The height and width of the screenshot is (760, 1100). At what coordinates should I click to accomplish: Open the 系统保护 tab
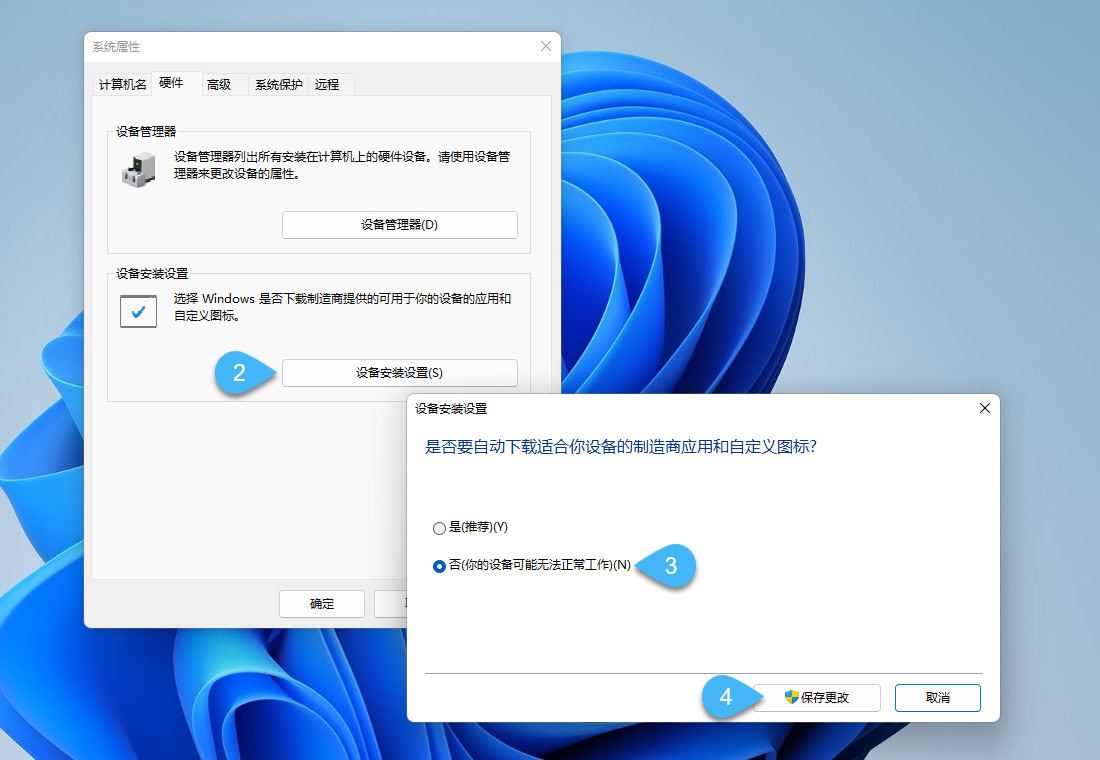[277, 84]
